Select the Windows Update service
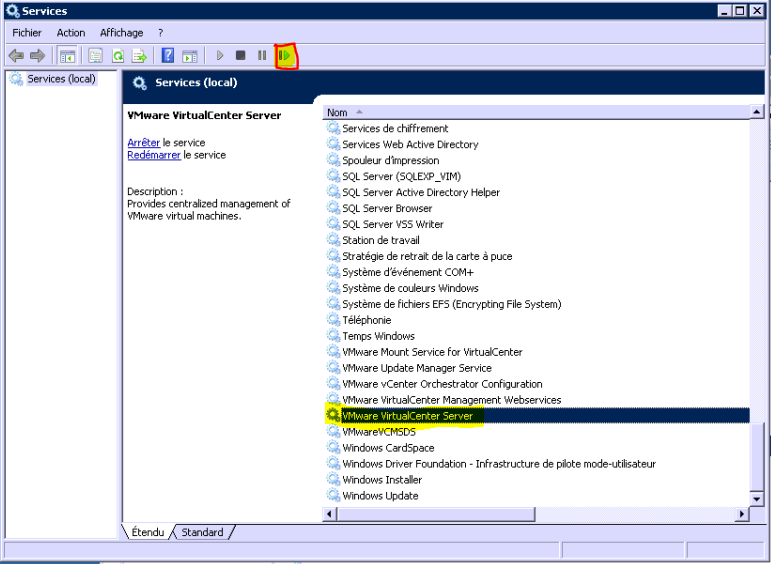Screen dimensions: 771x564 [380, 496]
